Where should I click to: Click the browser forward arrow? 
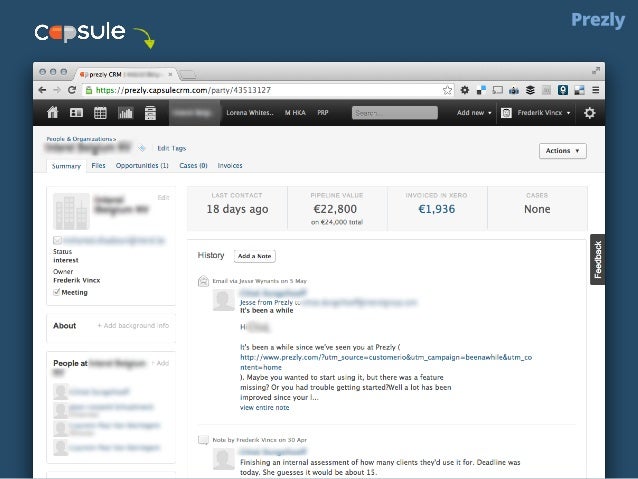(x=57, y=90)
